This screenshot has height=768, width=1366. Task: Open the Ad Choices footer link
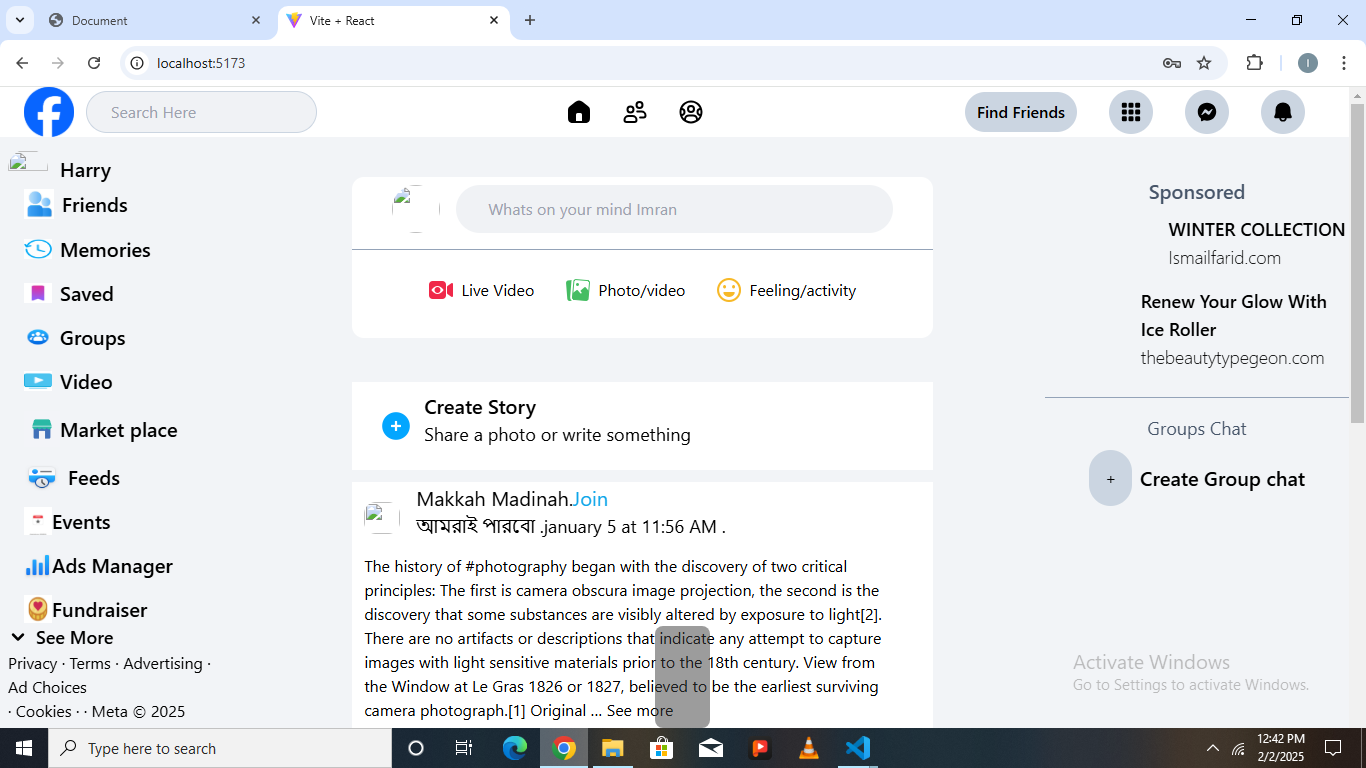47,687
